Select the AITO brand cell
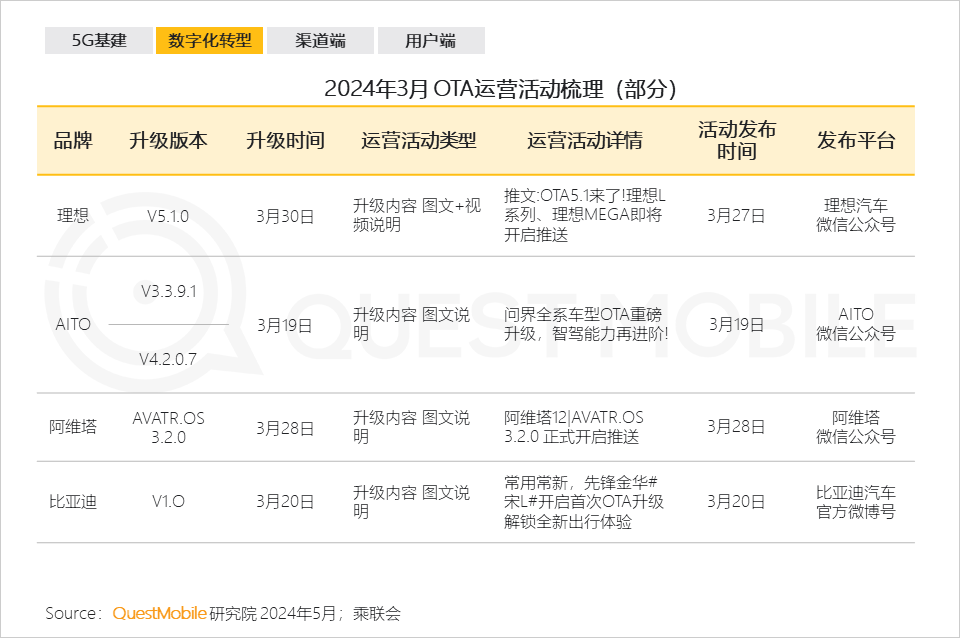 73,325
